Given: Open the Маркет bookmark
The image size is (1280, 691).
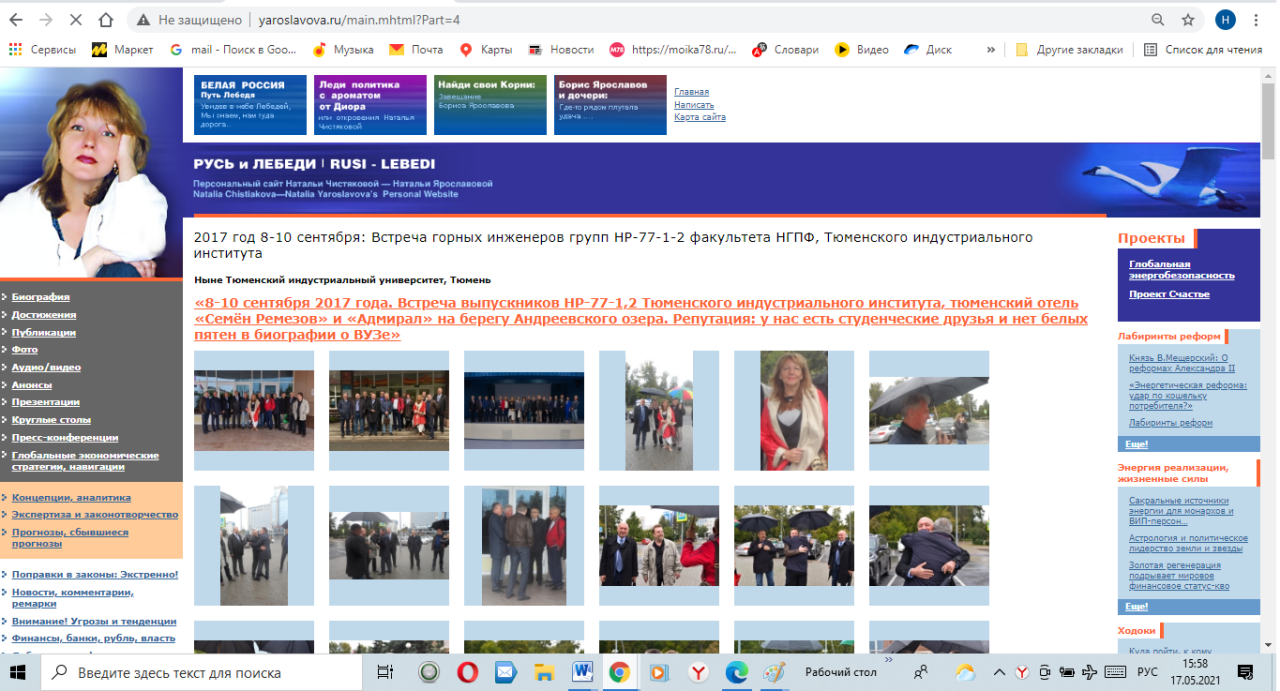Looking at the screenshot, I should (x=123, y=49).
